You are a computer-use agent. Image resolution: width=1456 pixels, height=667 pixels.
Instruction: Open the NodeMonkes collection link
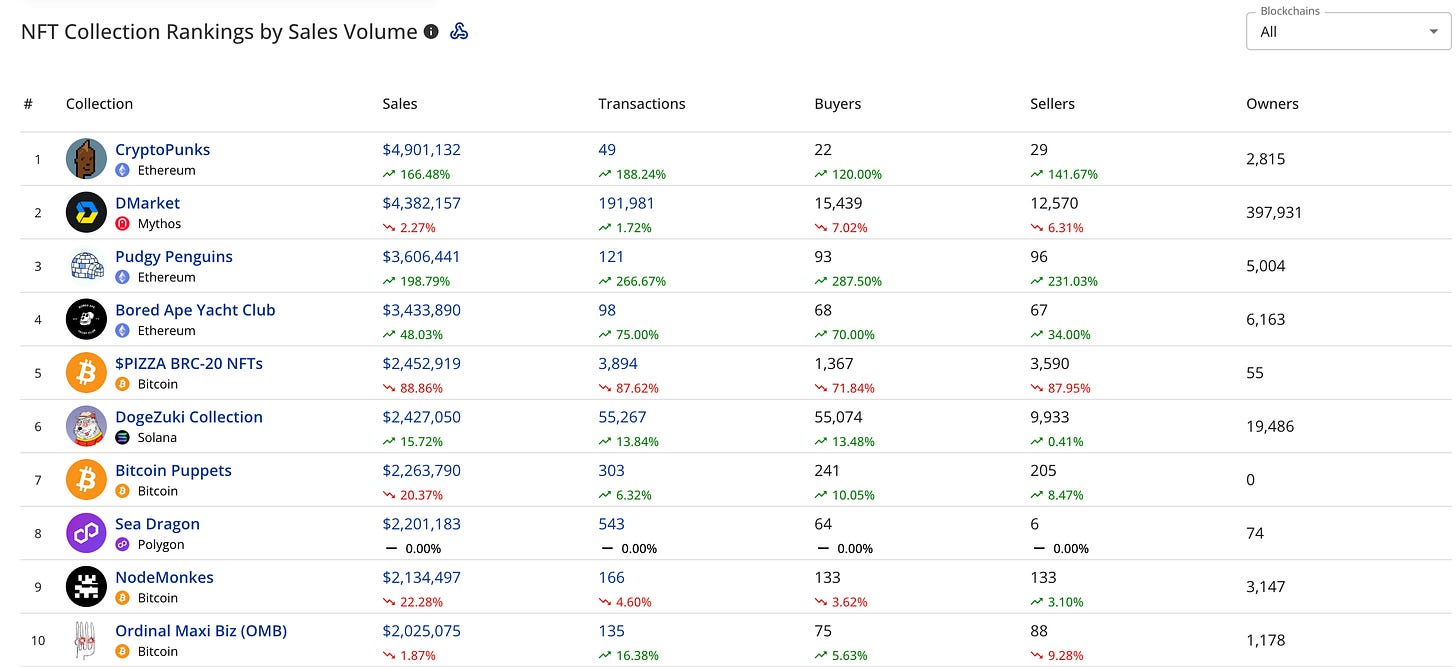[x=164, y=578]
